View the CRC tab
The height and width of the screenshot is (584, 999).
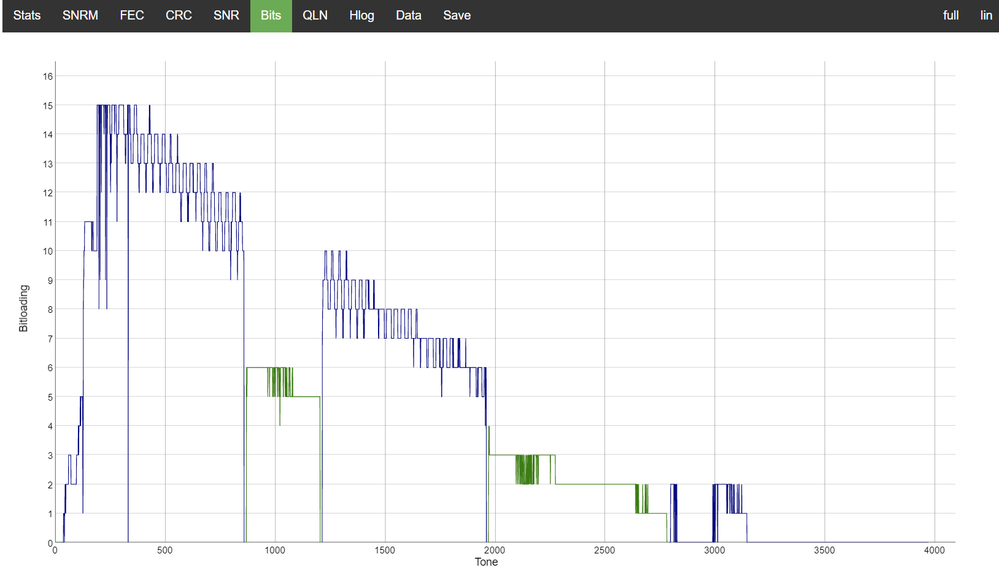coord(179,16)
